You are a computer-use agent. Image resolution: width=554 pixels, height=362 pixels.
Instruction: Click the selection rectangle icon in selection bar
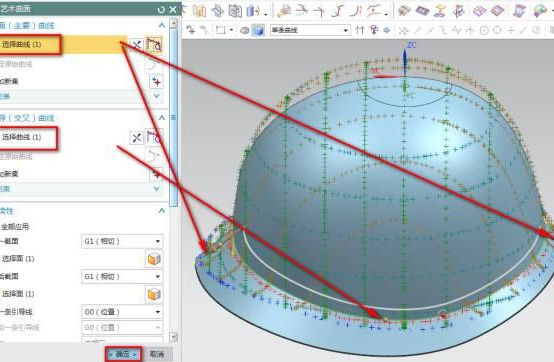221,30
